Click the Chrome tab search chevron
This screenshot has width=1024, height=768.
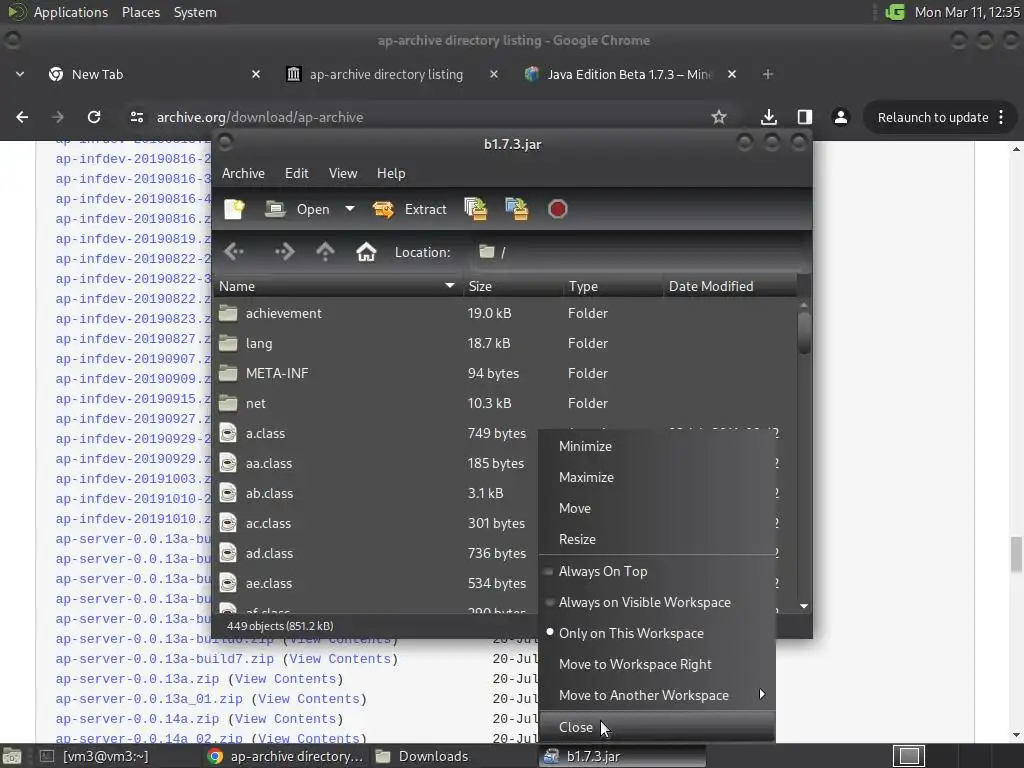point(20,74)
